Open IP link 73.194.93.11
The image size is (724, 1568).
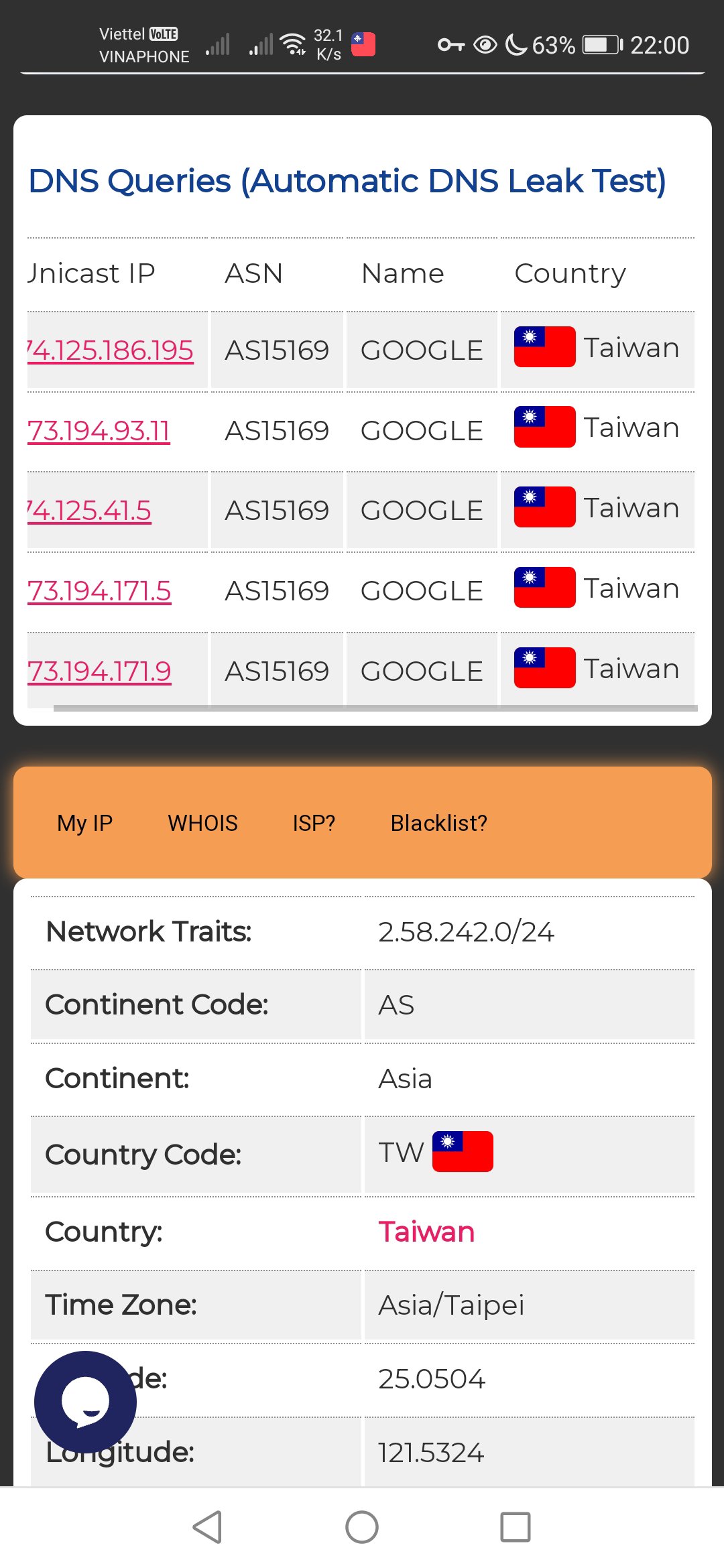[x=99, y=431]
